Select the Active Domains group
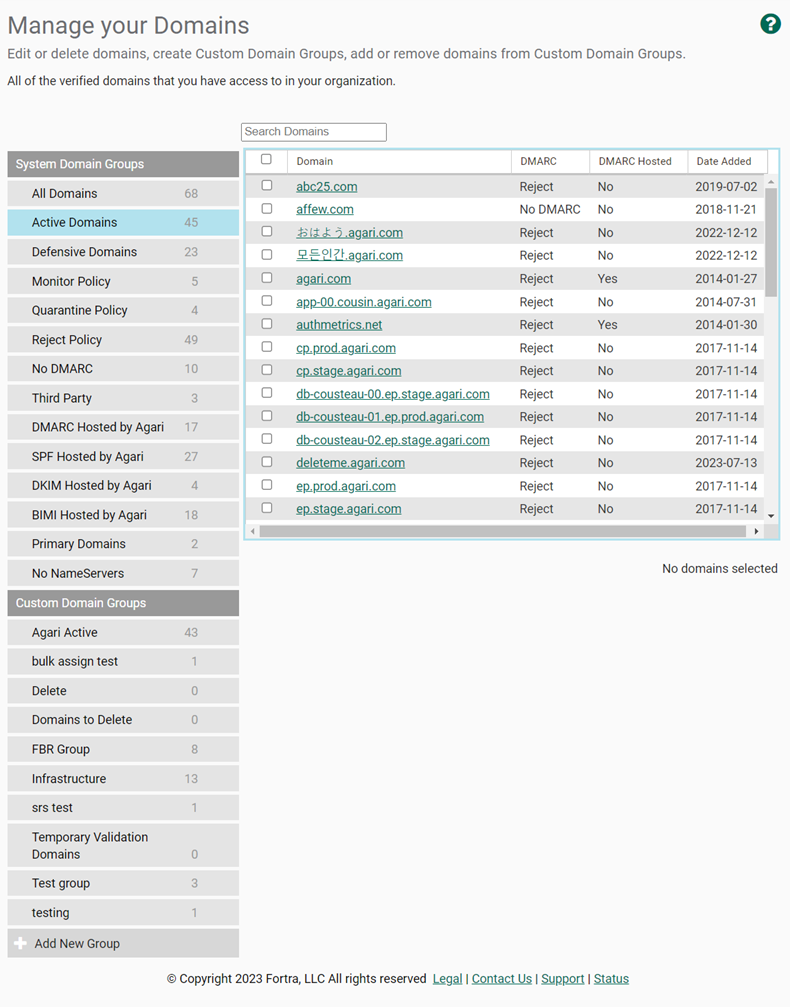The width and height of the screenshot is (790, 1007). tap(123, 222)
